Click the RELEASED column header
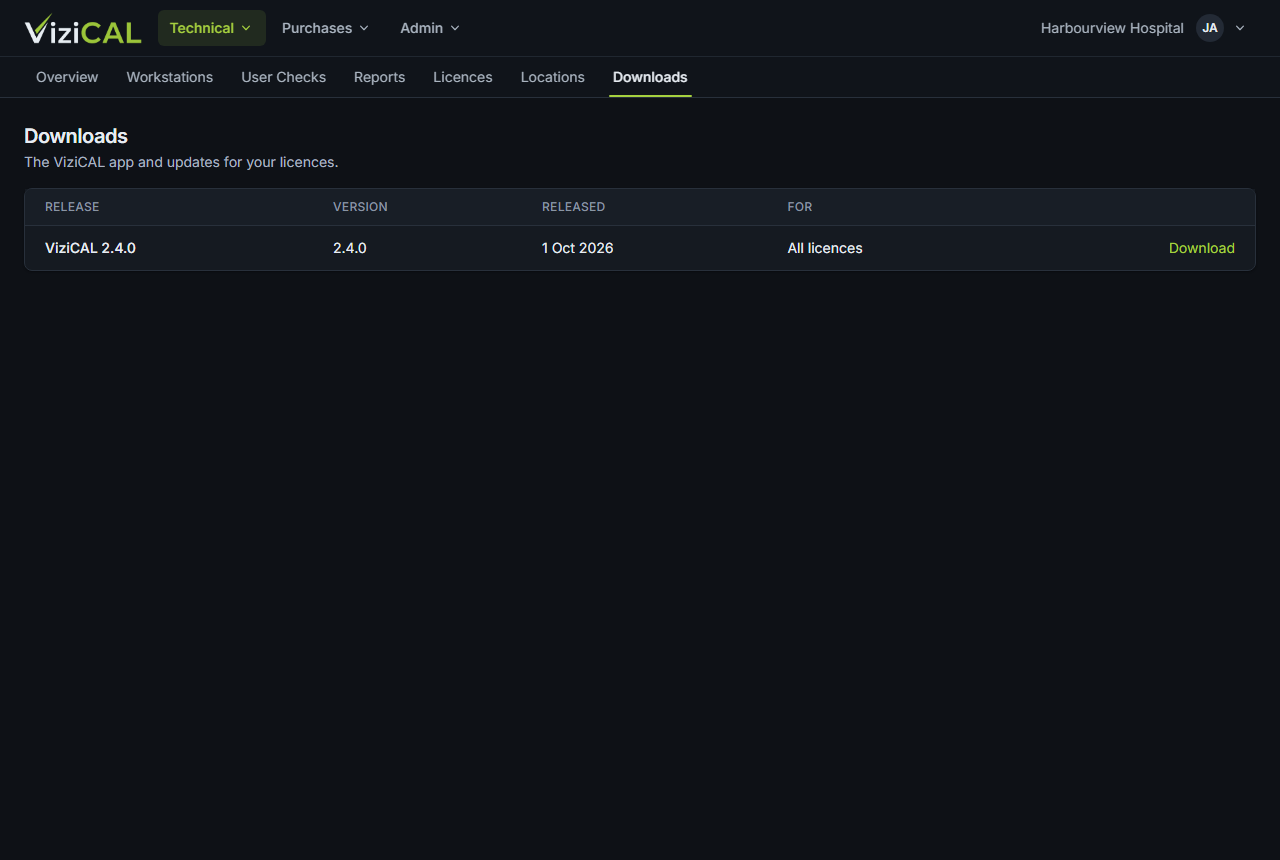1280x860 pixels. (573, 207)
